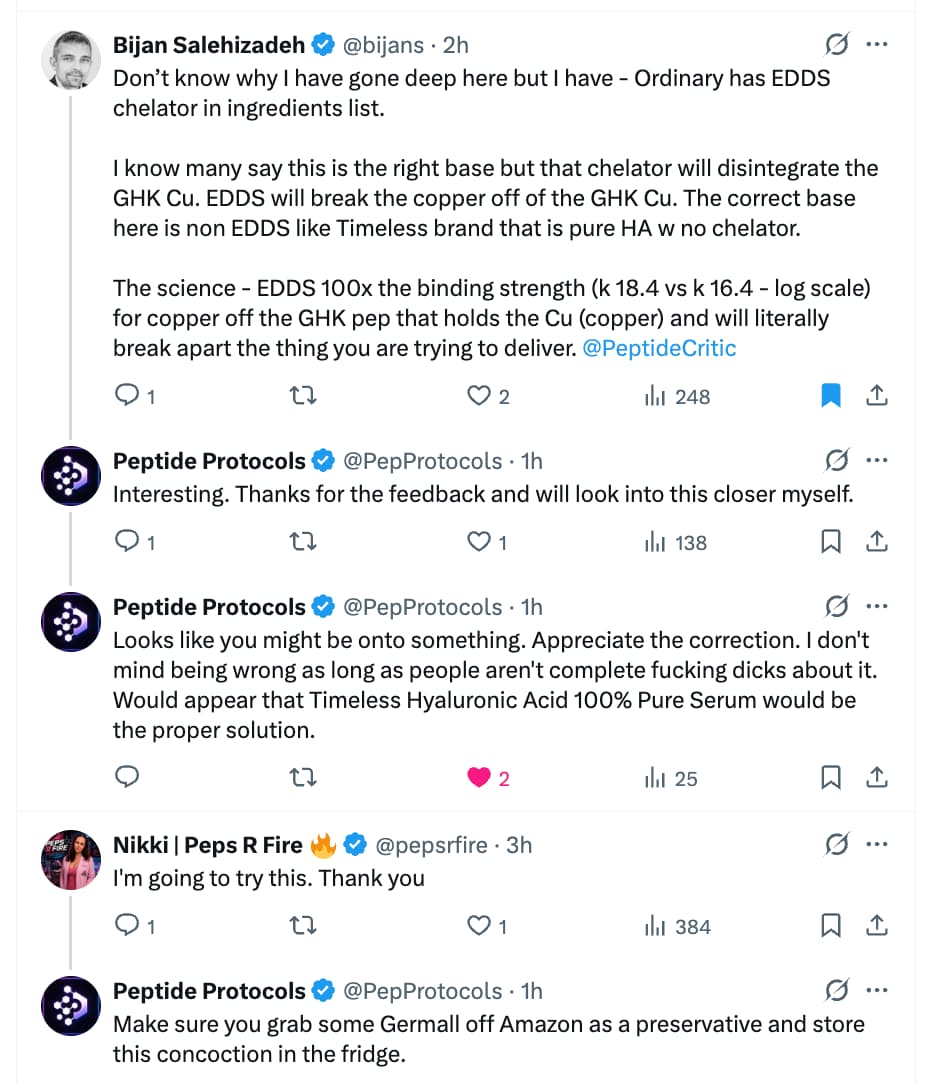Repost Bijan Salehizadeh's EDDS chelator tweet

coord(302,395)
